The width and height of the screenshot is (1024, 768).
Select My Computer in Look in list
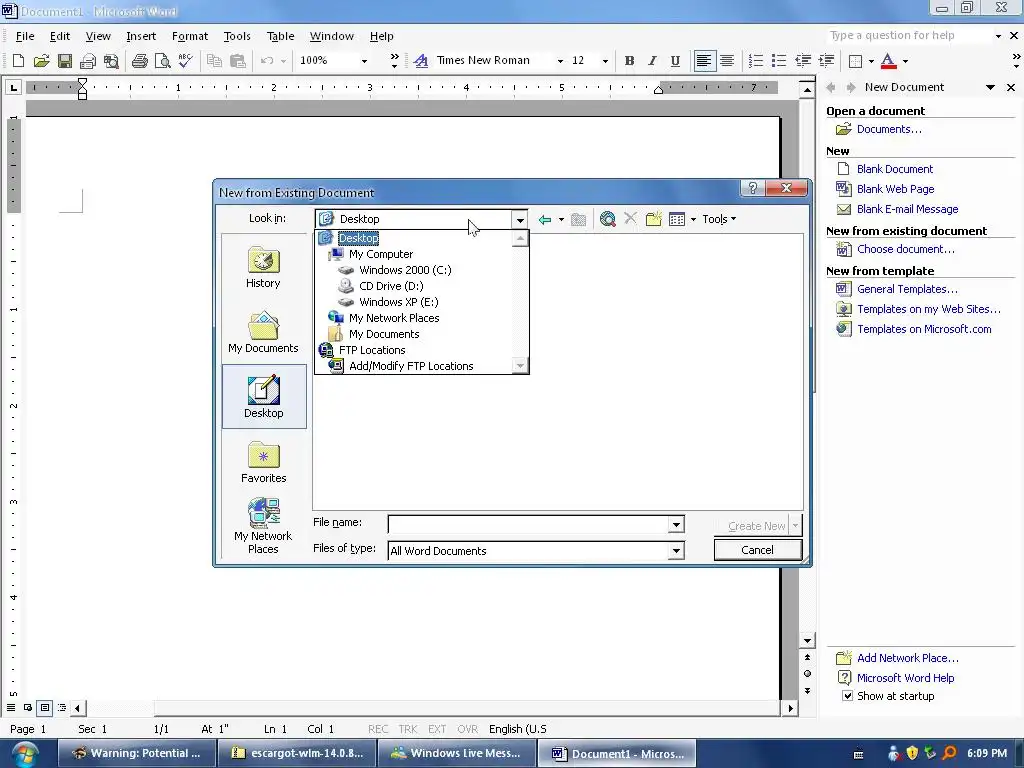(381, 254)
